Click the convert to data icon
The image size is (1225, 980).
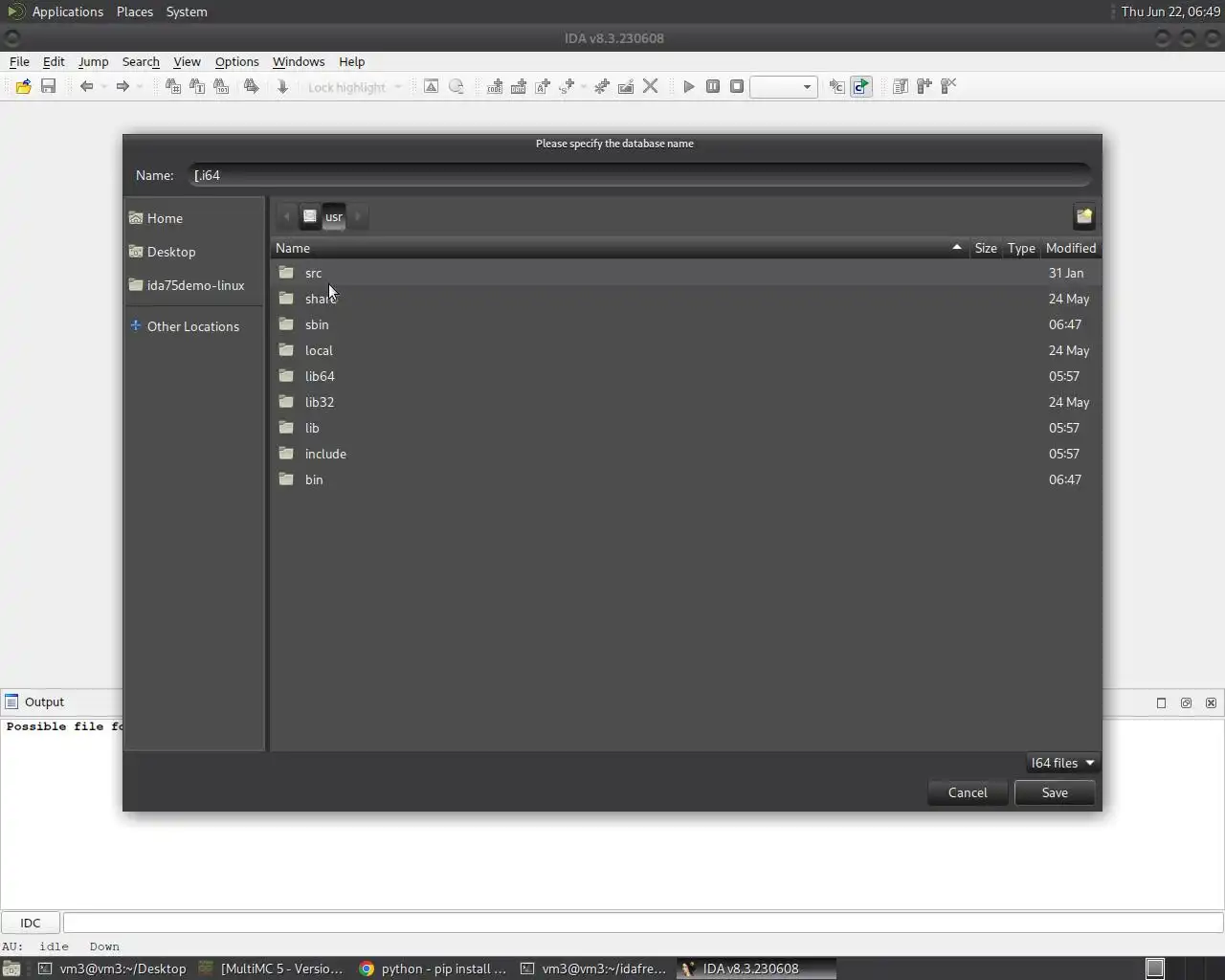[519, 86]
